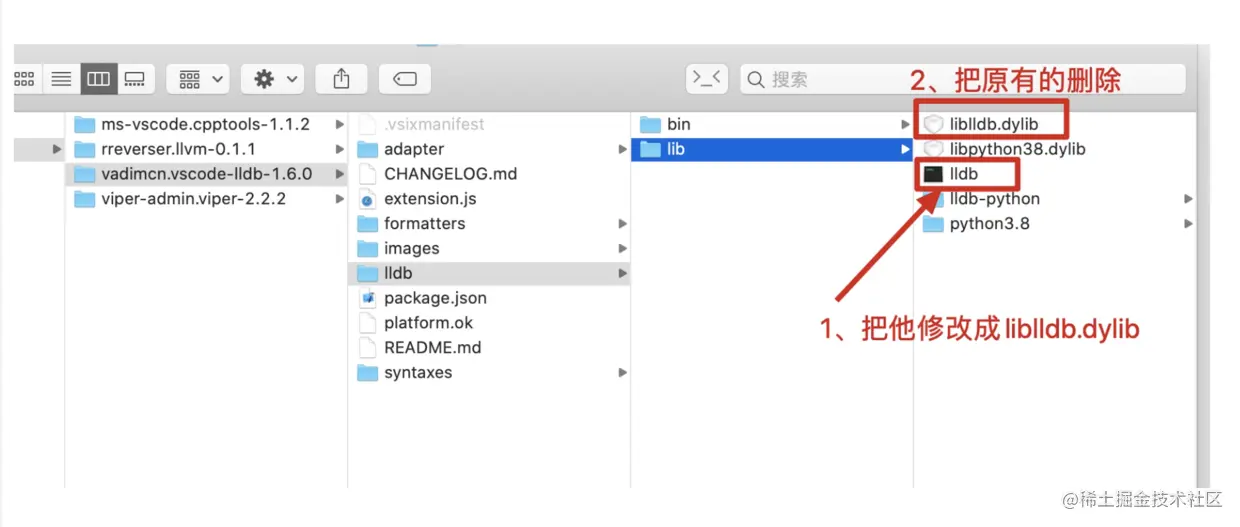Viewport: 1240px width, 527px height.
Task: Click the 搜索 search field
Action: click(962, 79)
